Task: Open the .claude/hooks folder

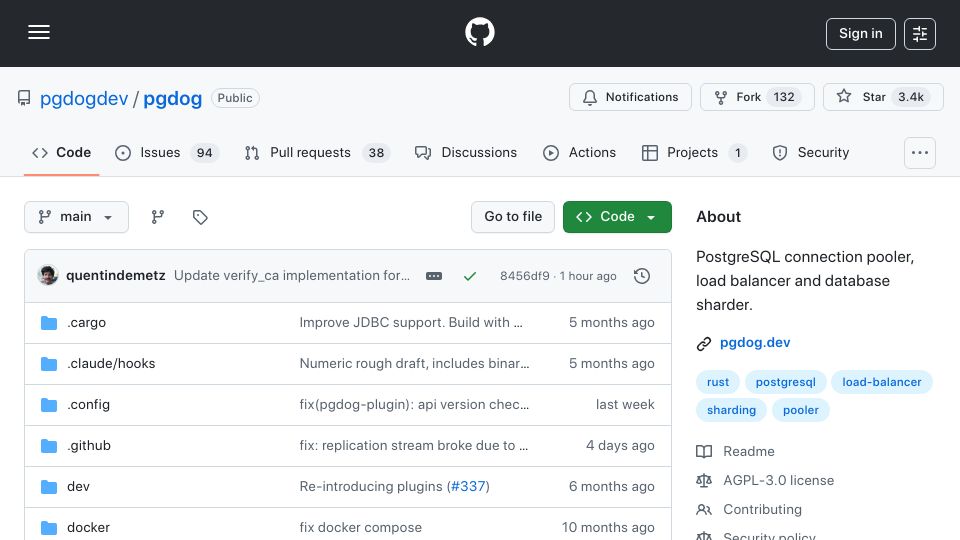Action: click(111, 364)
